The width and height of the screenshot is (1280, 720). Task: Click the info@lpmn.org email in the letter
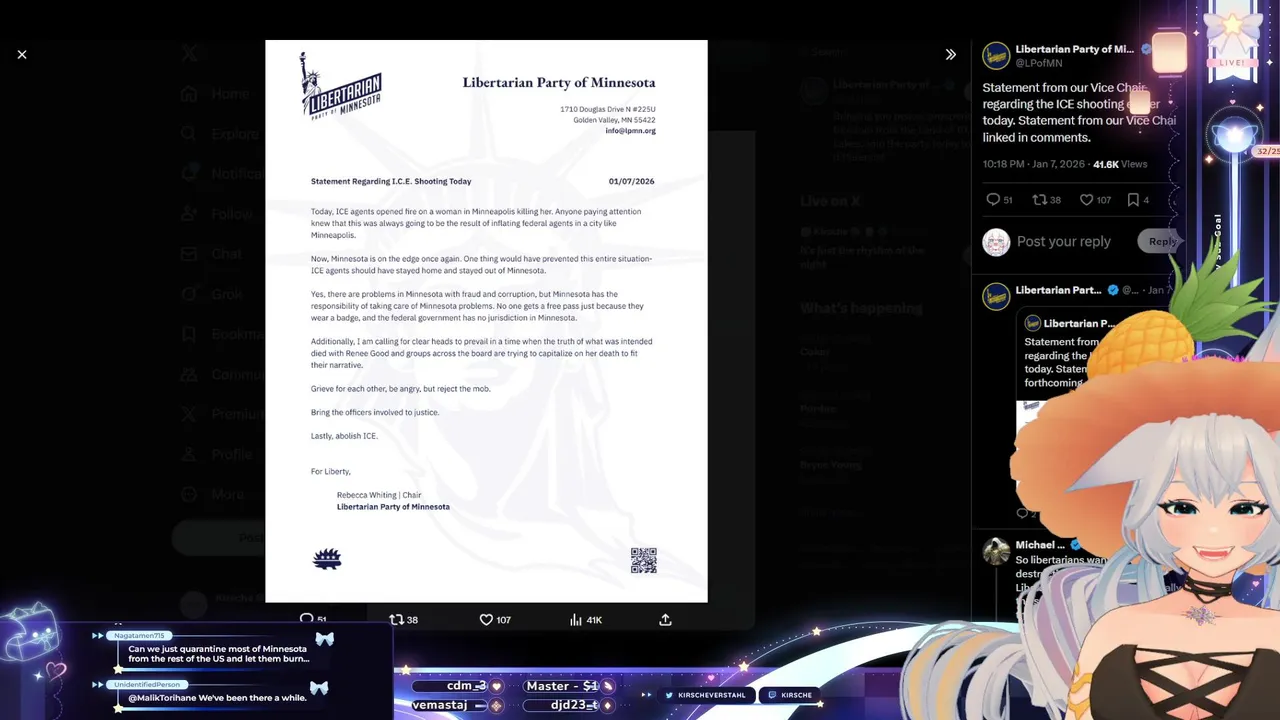click(x=630, y=131)
